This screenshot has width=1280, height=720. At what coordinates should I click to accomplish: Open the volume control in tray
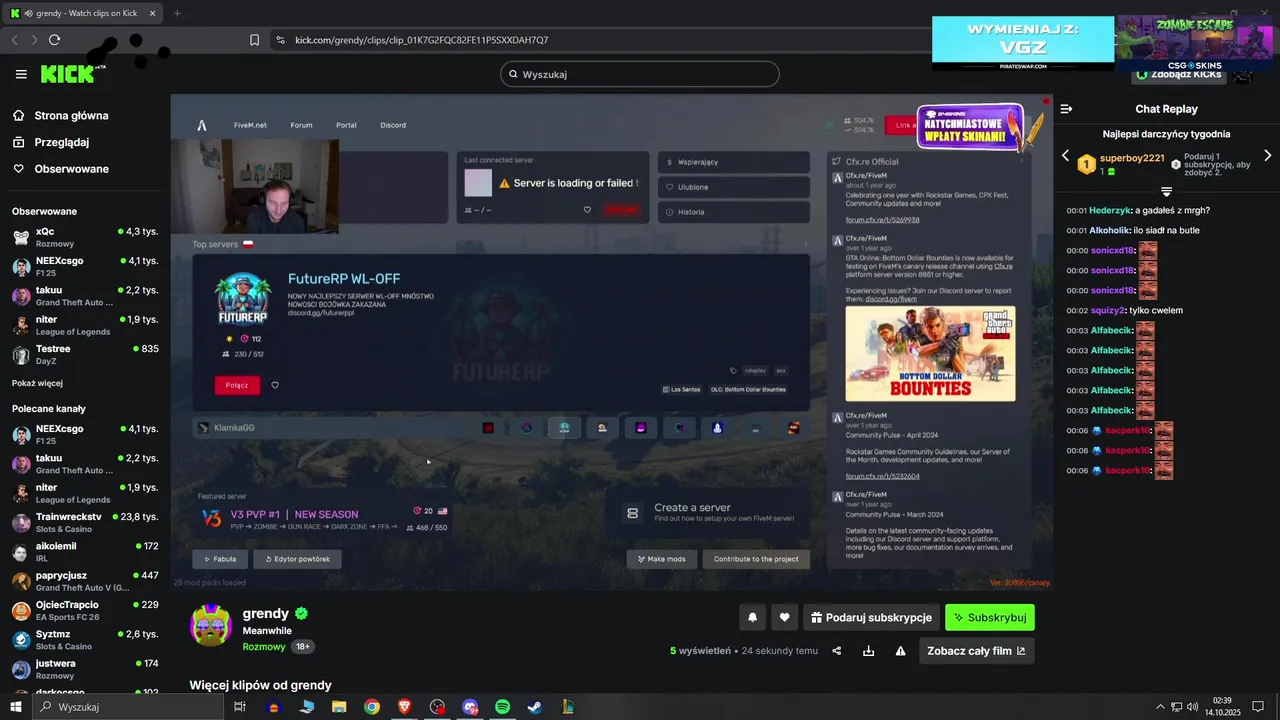point(1192,707)
